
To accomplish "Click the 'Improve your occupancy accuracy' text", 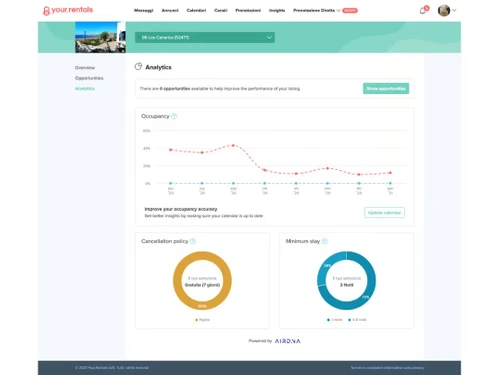I will (x=181, y=209).
